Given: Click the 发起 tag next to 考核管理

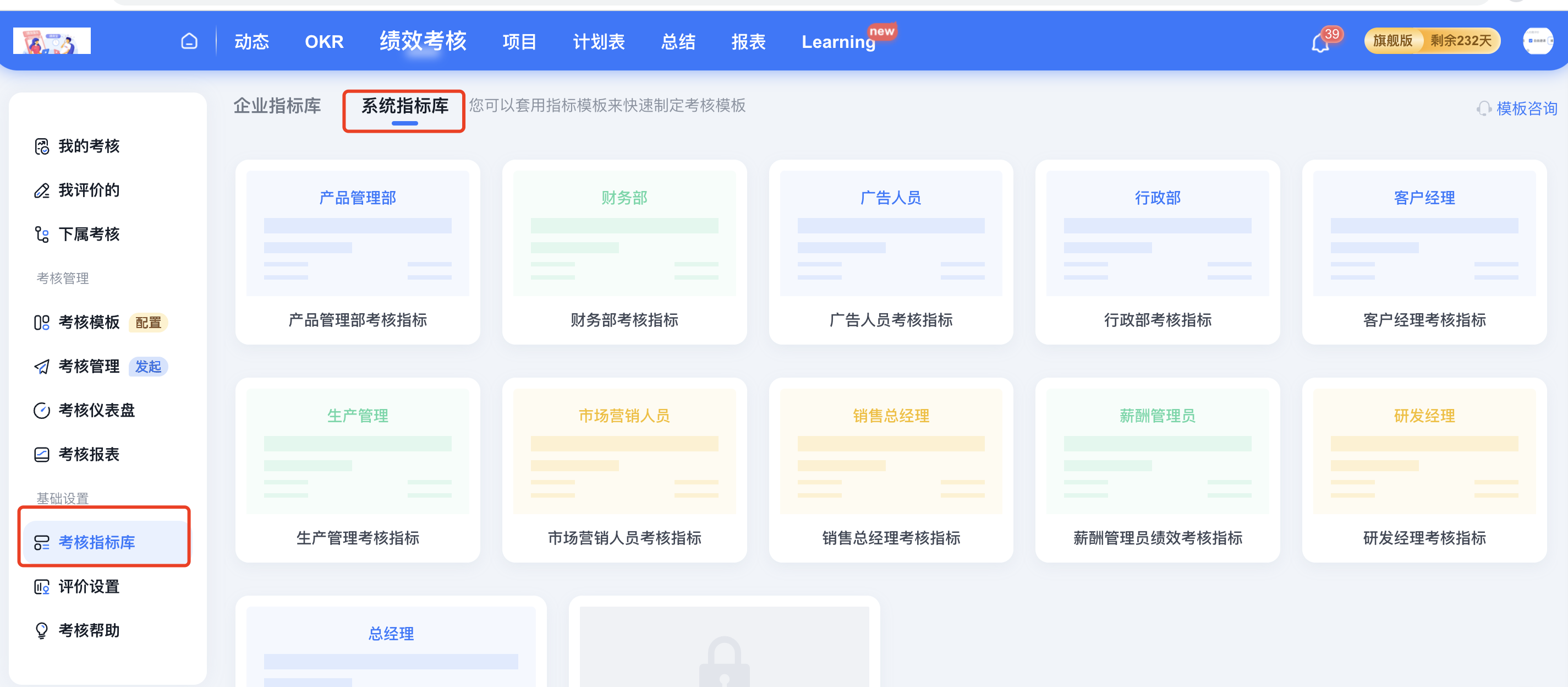Looking at the screenshot, I should click(x=148, y=367).
